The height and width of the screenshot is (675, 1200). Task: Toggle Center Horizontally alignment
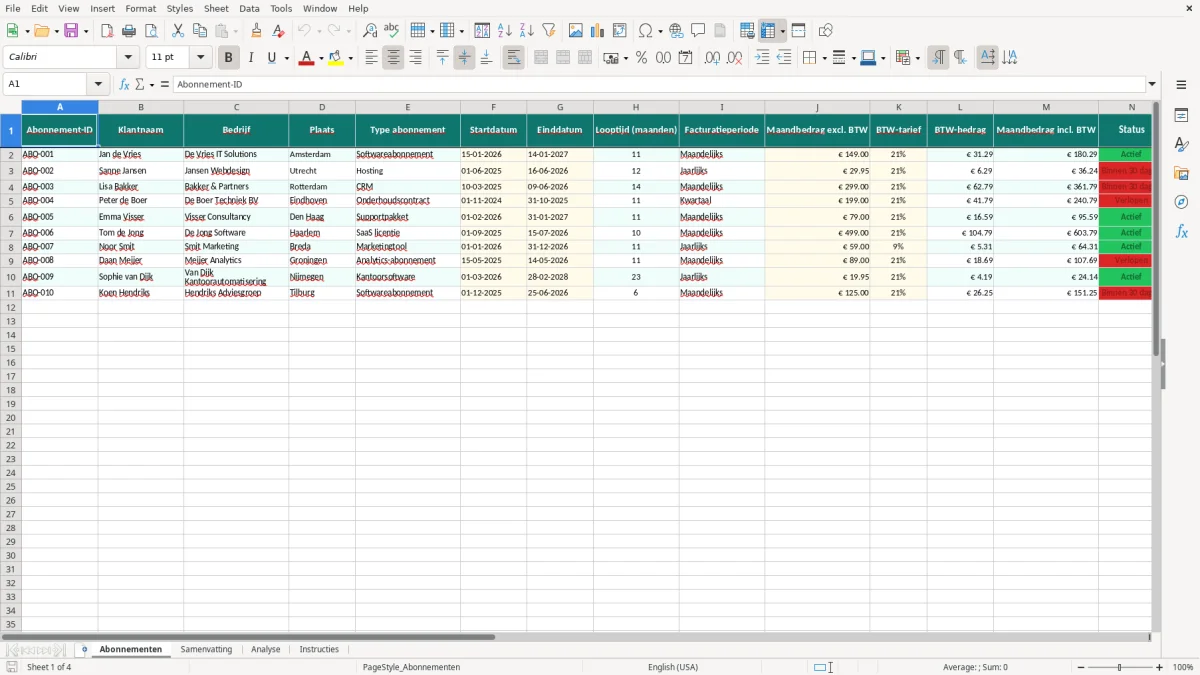[x=394, y=58]
